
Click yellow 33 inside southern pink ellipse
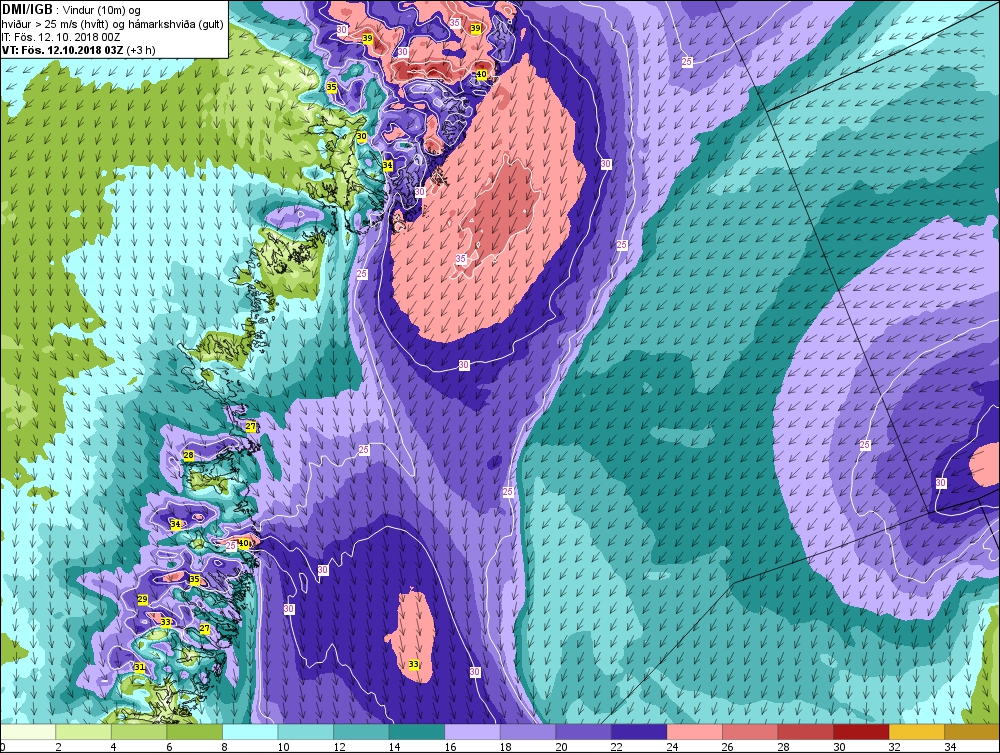[x=413, y=664]
